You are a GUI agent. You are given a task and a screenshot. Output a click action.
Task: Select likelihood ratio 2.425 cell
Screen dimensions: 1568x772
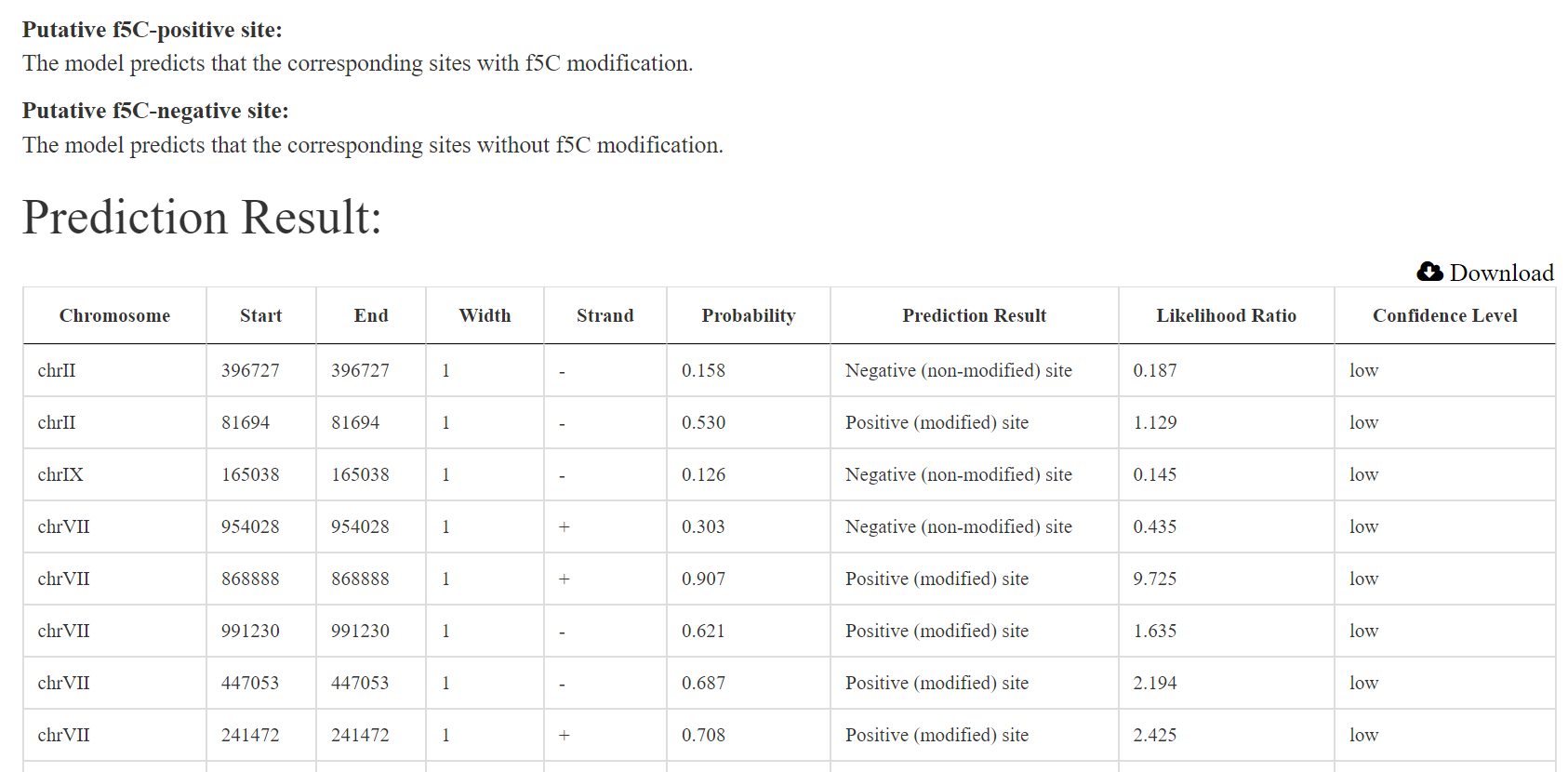coord(1227,735)
